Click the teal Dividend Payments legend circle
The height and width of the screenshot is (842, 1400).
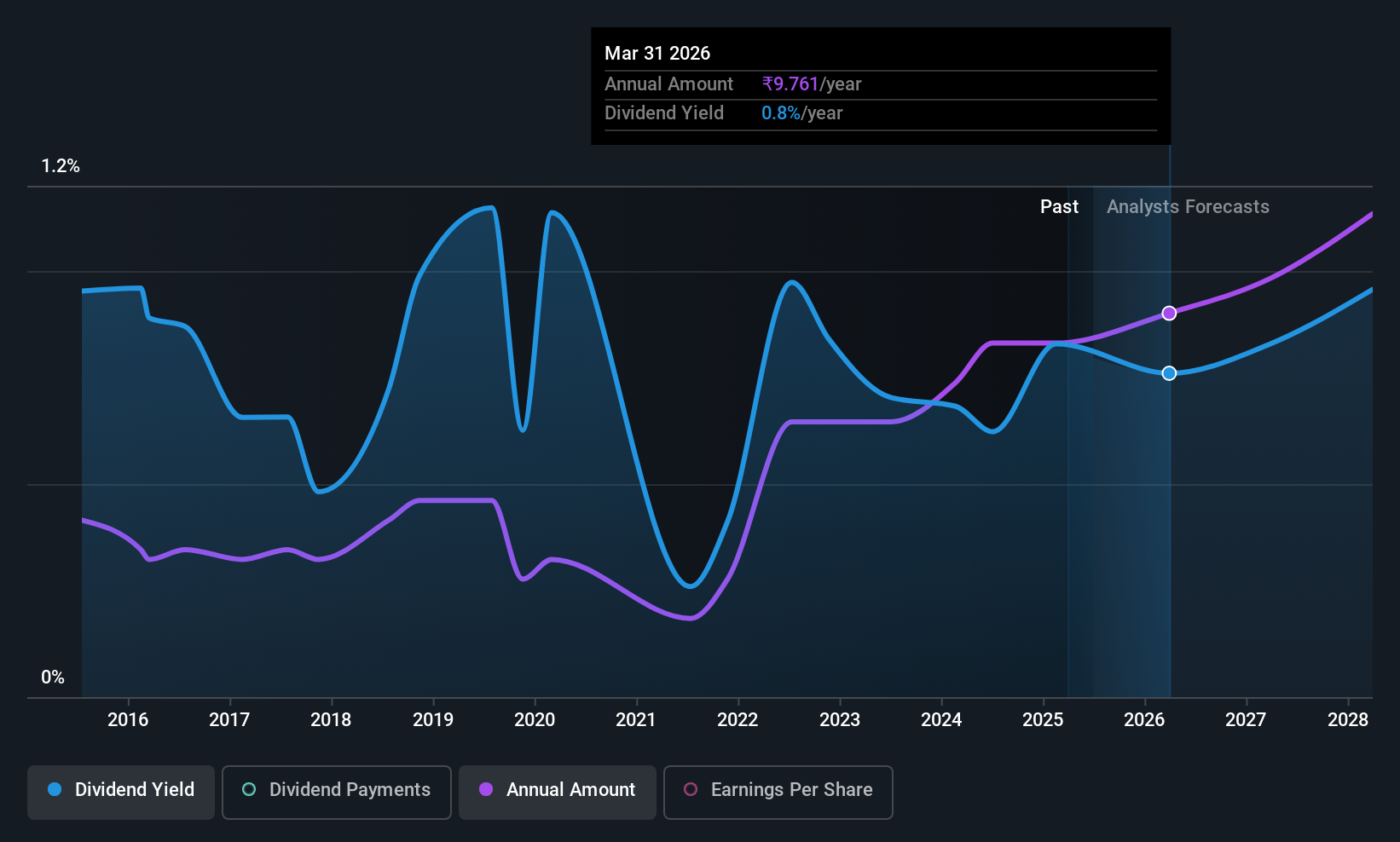pyautogui.click(x=249, y=789)
